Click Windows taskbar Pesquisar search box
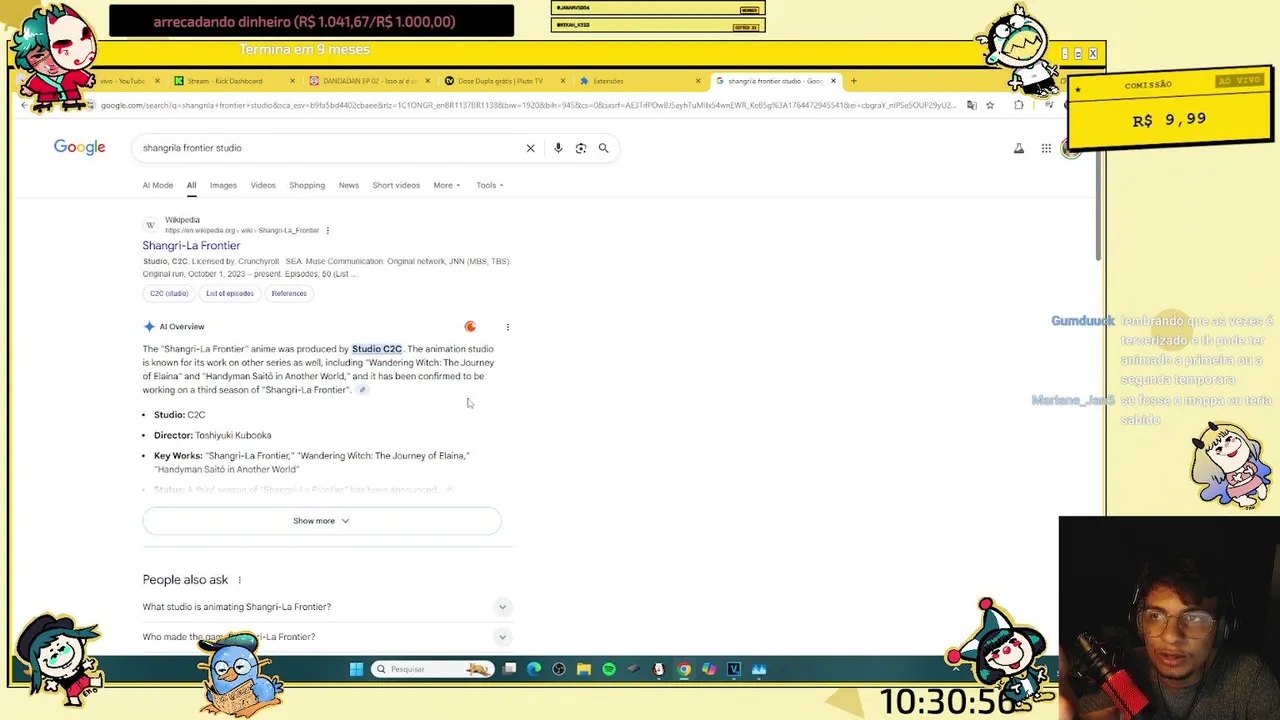Image resolution: width=1280 pixels, height=720 pixels. coord(432,669)
